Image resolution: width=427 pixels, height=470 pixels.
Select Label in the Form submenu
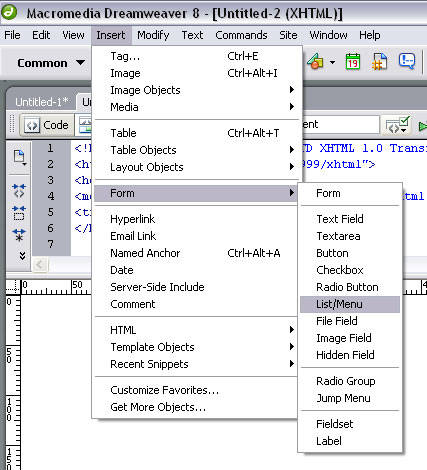tap(350, 441)
